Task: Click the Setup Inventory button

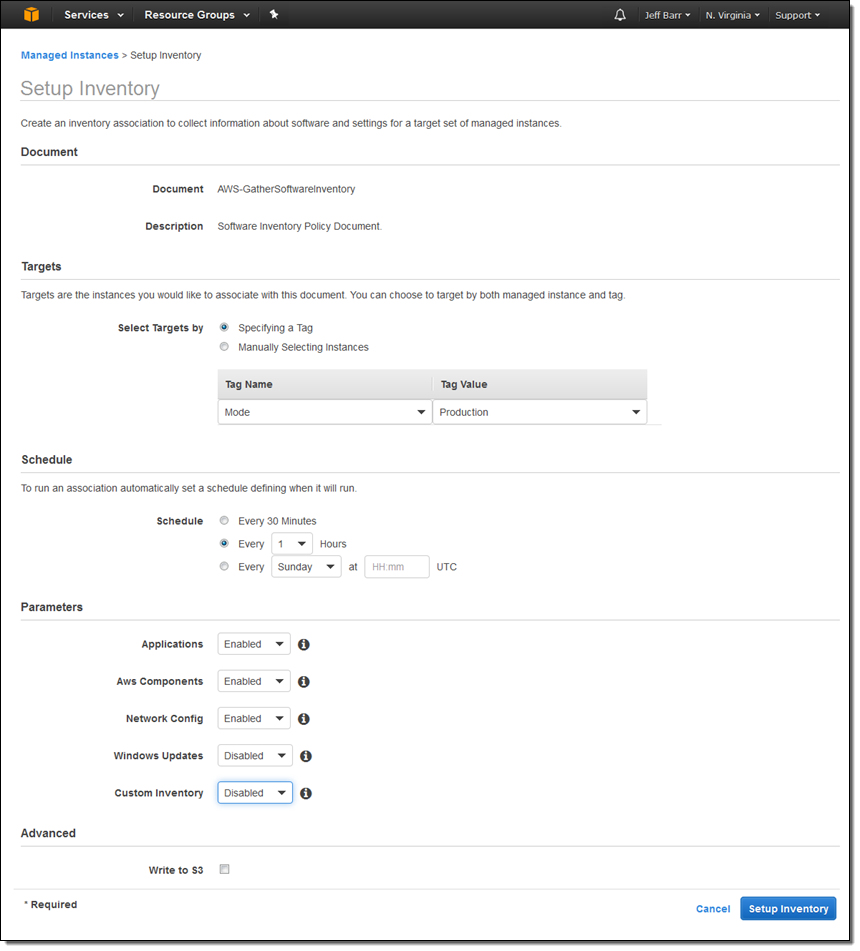Action: pos(788,909)
